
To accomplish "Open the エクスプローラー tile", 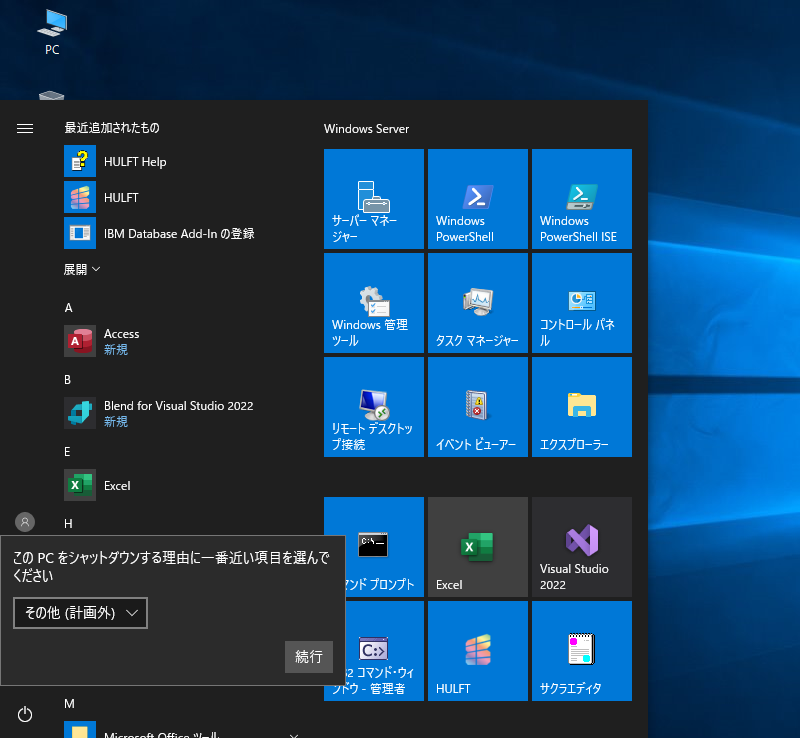I will [x=582, y=407].
